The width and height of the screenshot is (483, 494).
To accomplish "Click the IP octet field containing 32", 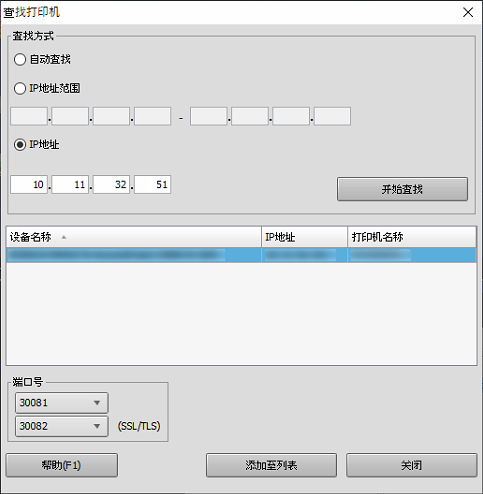I will 111,184.
